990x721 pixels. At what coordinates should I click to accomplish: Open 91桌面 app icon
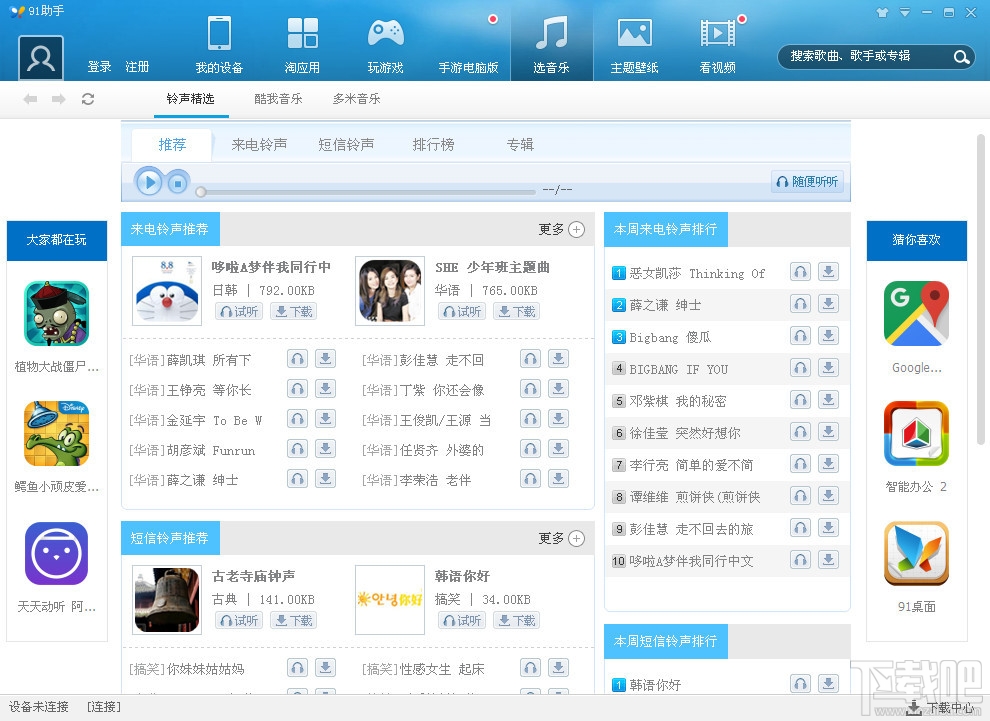[916, 554]
